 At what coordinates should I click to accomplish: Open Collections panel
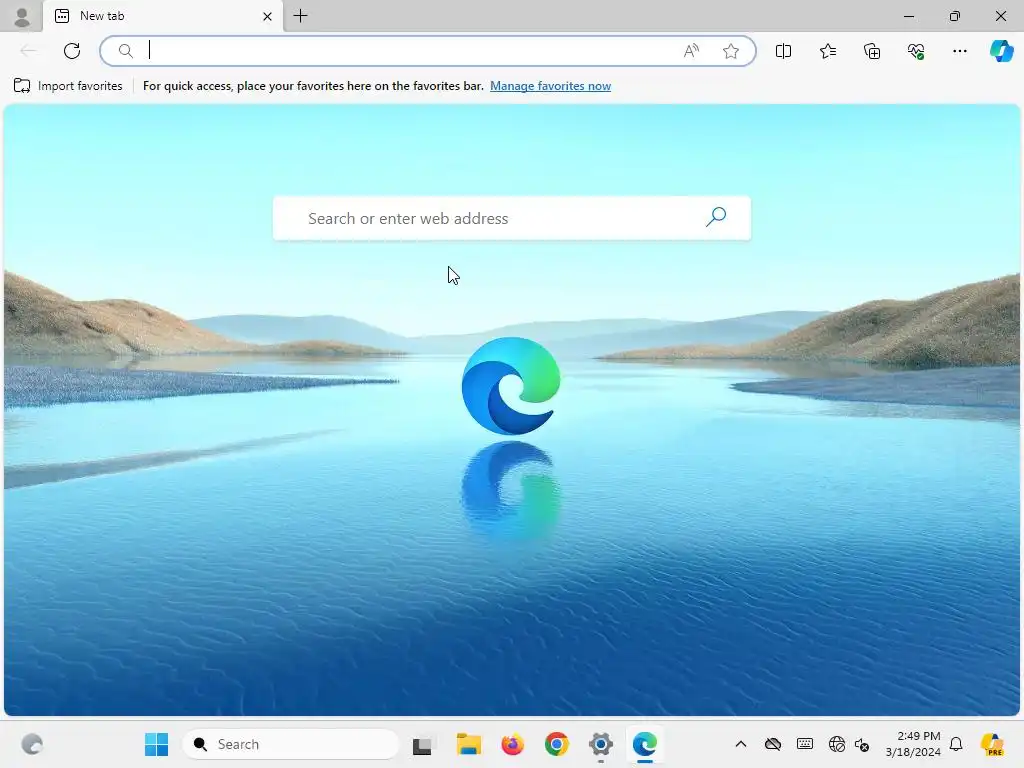[x=872, y=51]
